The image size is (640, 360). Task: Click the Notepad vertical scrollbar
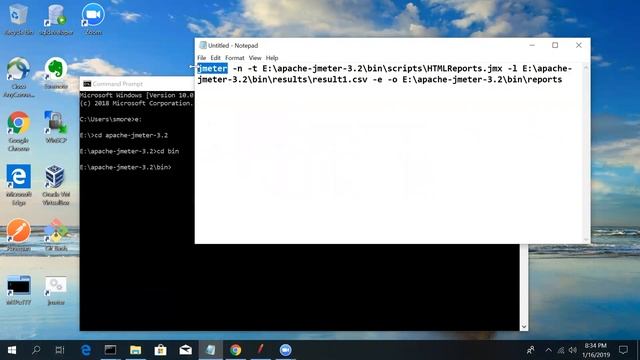tap(586, 153)
